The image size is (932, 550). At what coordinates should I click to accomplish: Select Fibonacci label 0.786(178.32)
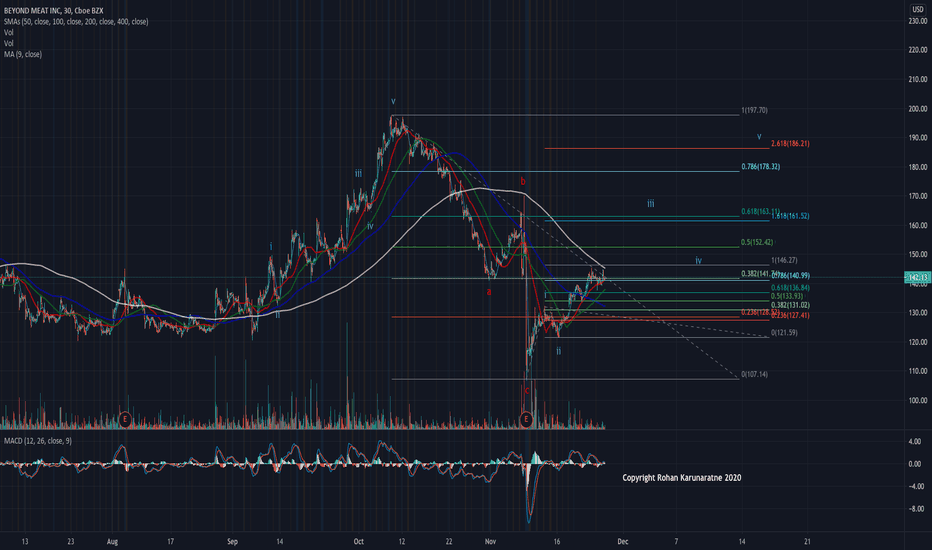[x=760, y=166]
